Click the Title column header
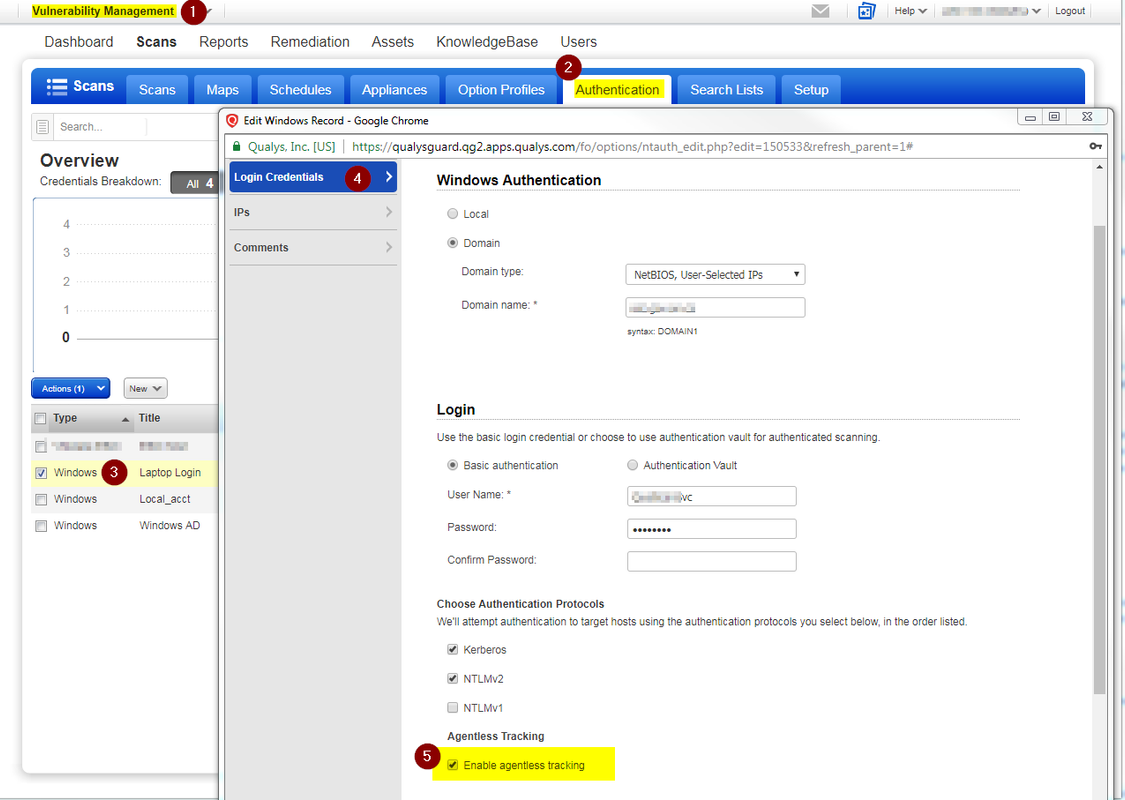1125x800 pixels. [x=176, y=418]
